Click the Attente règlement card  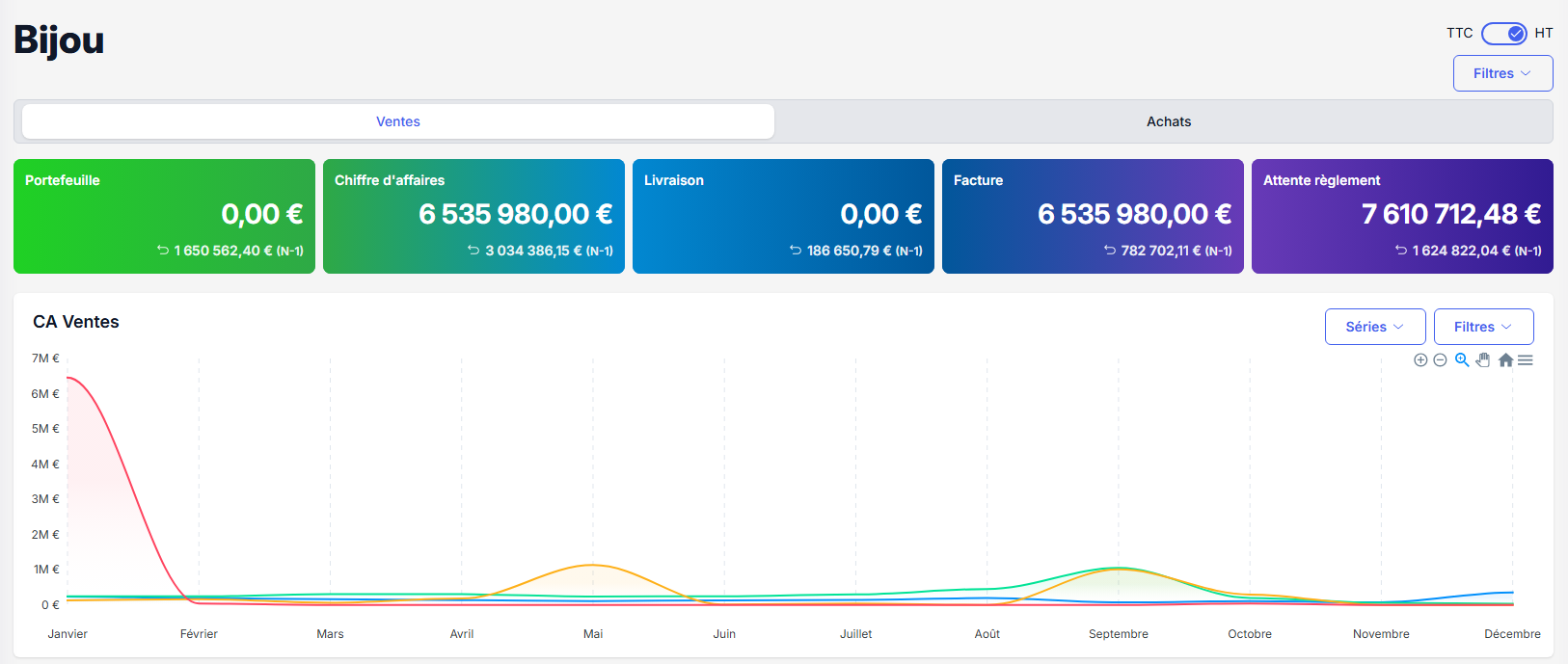pos(1401,216)
